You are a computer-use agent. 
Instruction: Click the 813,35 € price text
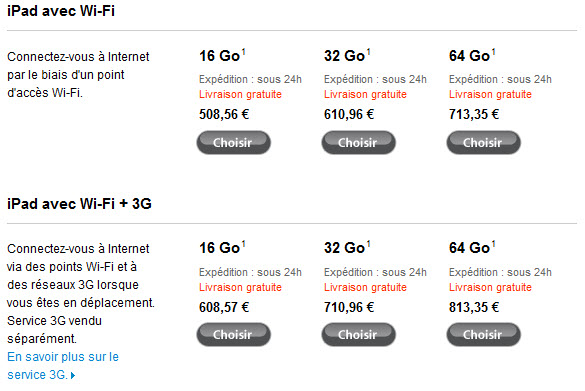(x=474, y=307)
